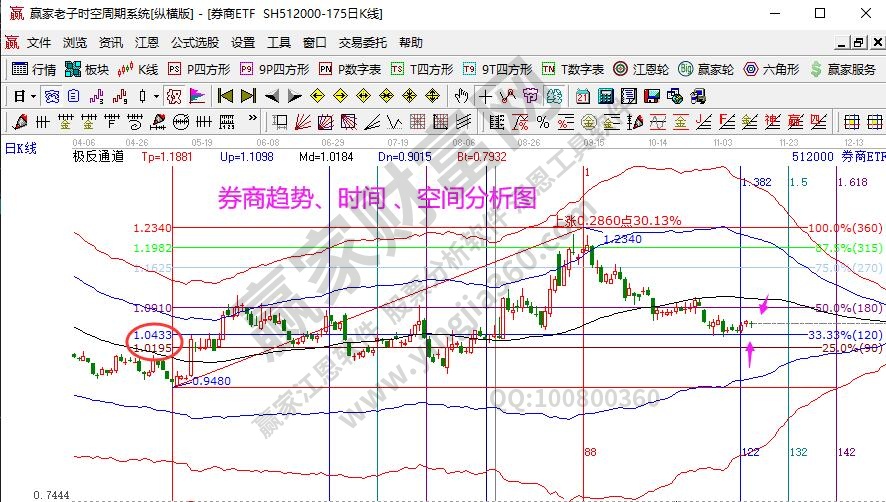
Task: Open the 江恩 menu
Action: coord(146,43)
